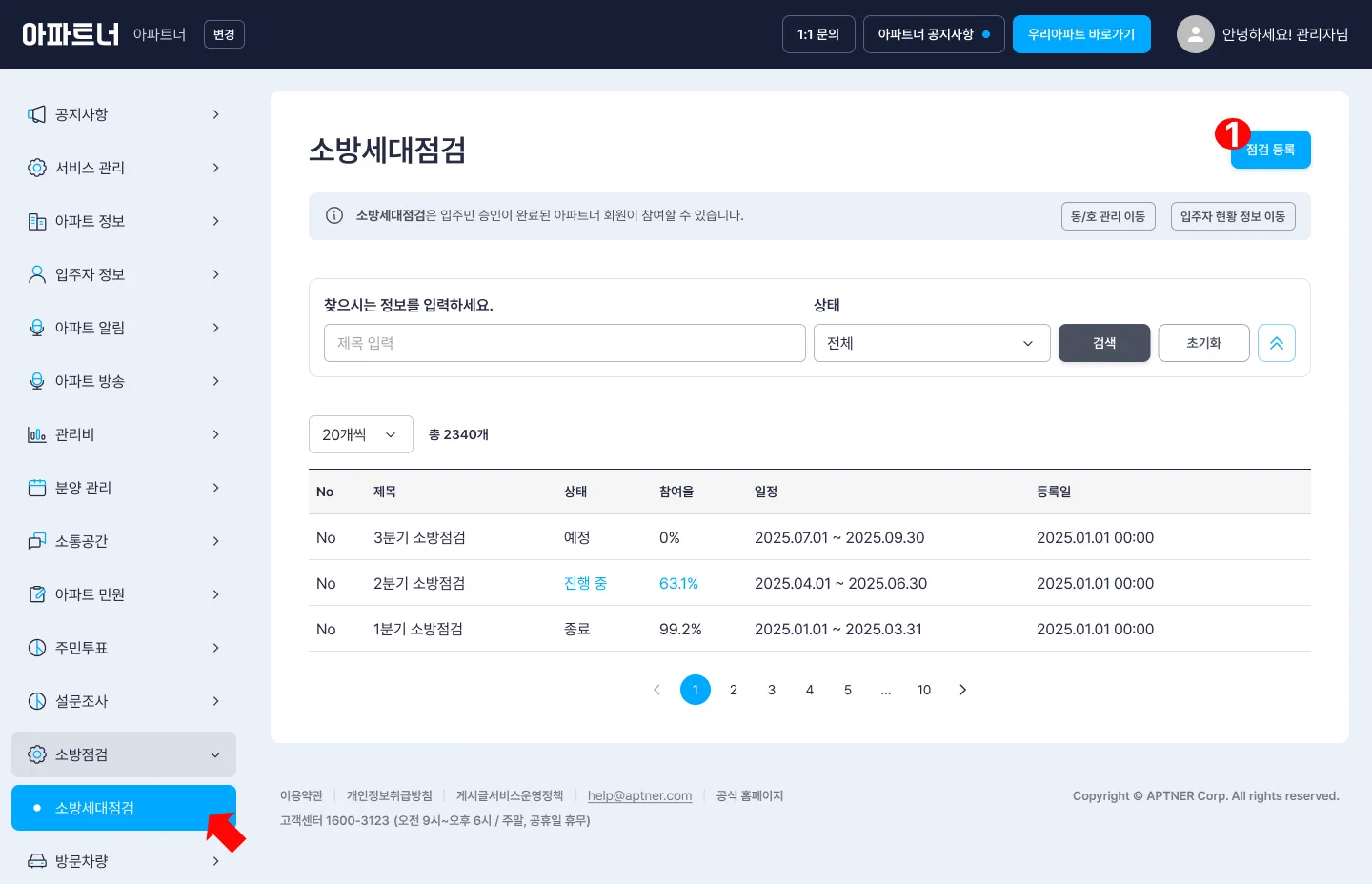Click the user avatar icon in header
The width and height of the screenshot is (1372, 884).
pos(1195,34)
